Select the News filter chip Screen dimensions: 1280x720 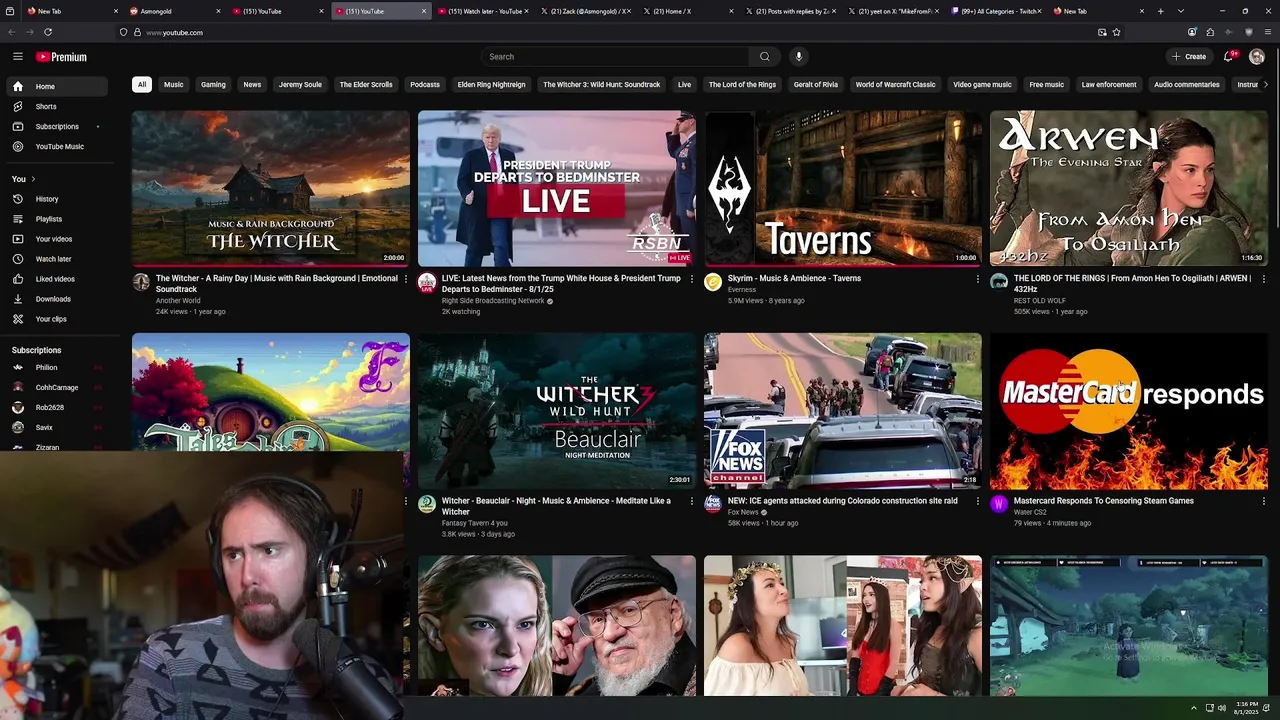(252, 85)
